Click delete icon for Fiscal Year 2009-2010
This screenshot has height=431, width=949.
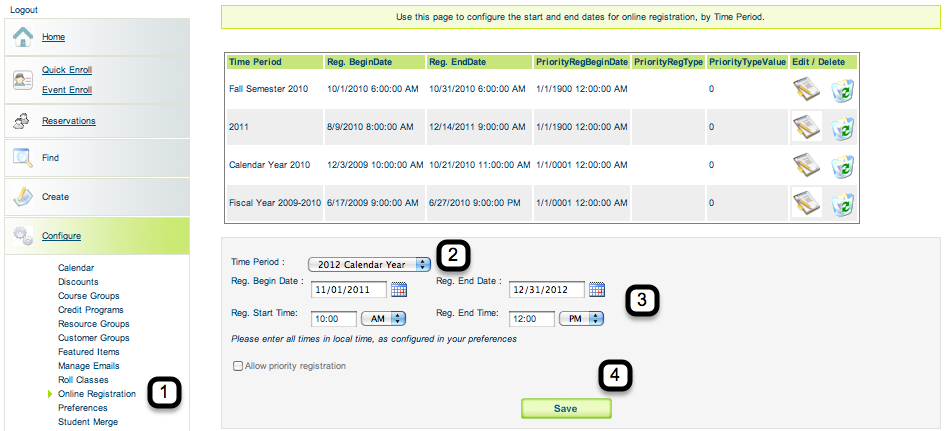point(842,203)
